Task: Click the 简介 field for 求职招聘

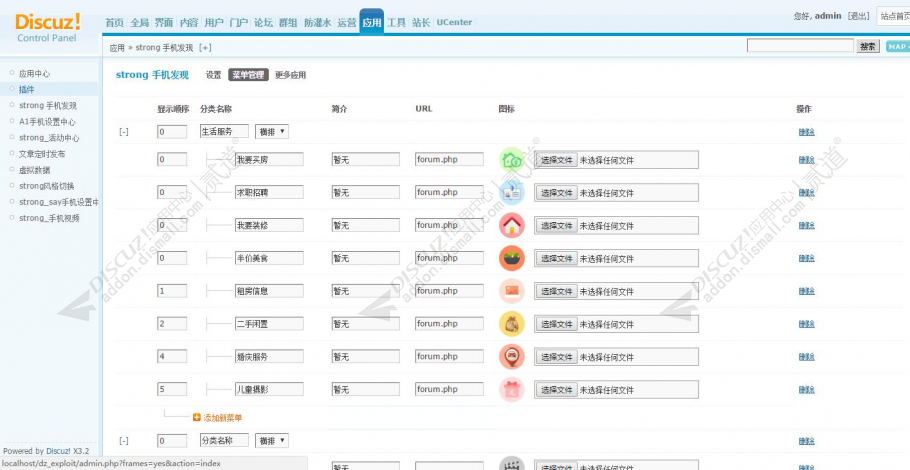Action: tap(366, 192)
